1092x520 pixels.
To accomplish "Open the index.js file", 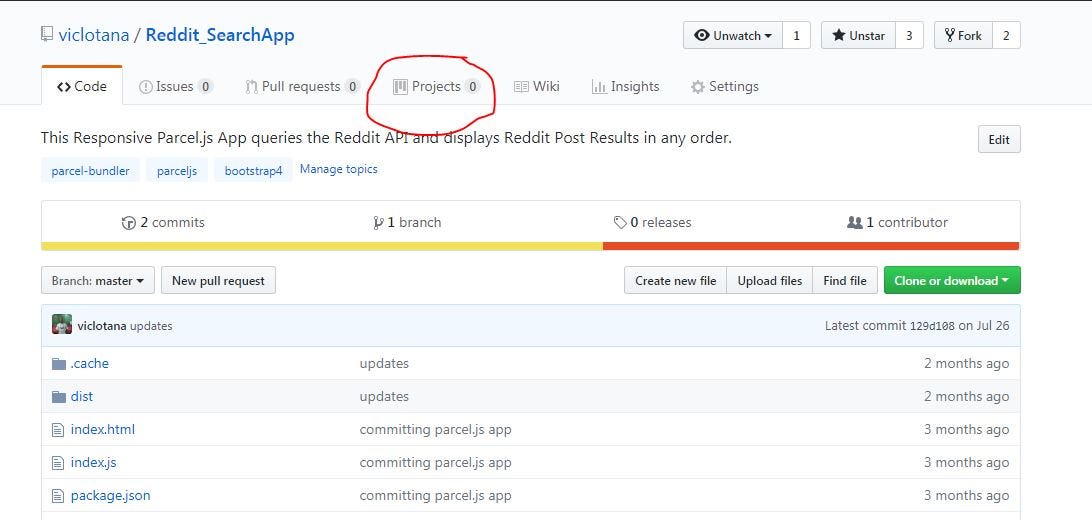I will 93,462.
